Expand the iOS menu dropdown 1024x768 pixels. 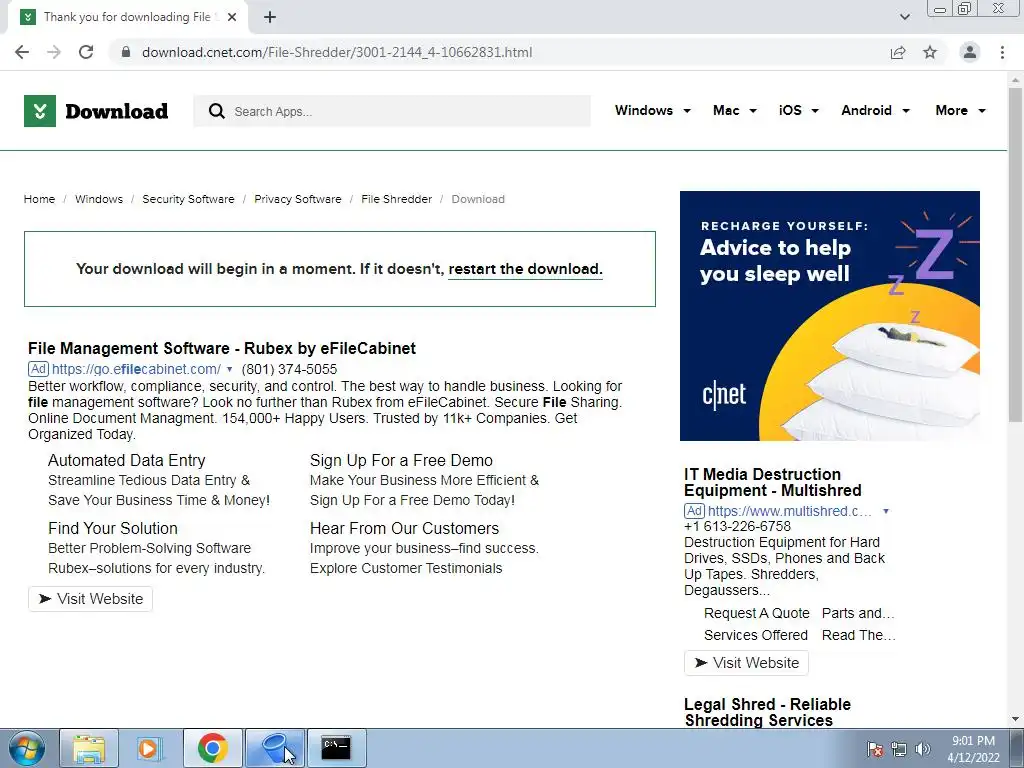[799, 110]
